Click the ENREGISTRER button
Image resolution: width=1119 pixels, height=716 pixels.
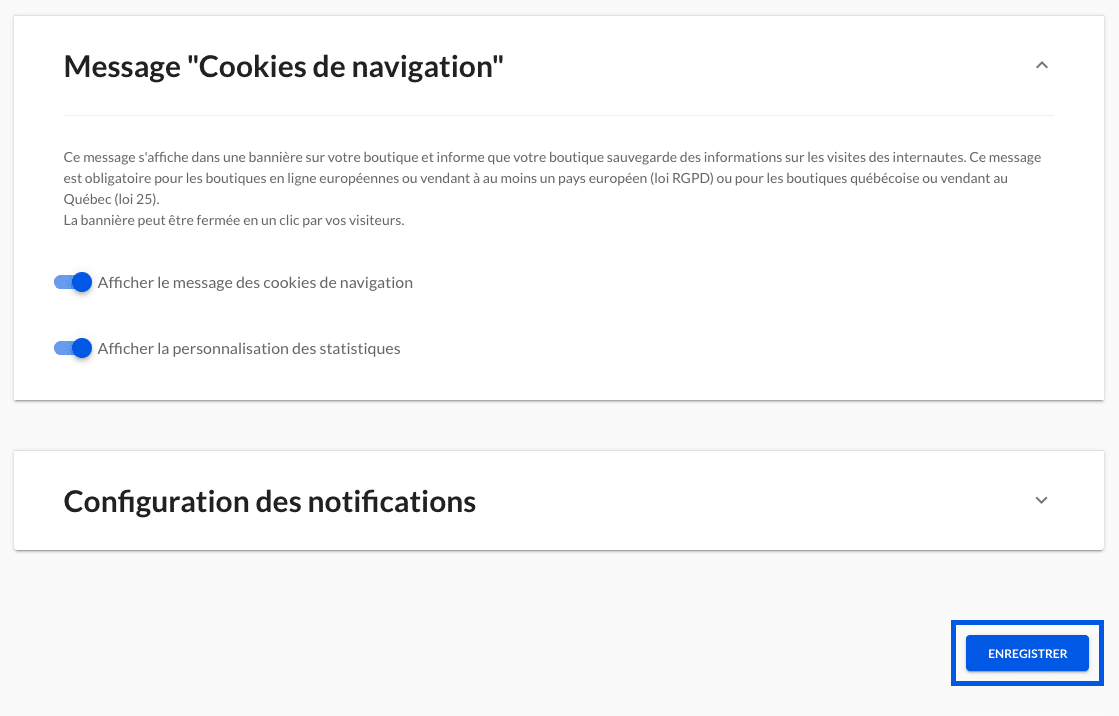[x=1027, y=653]
